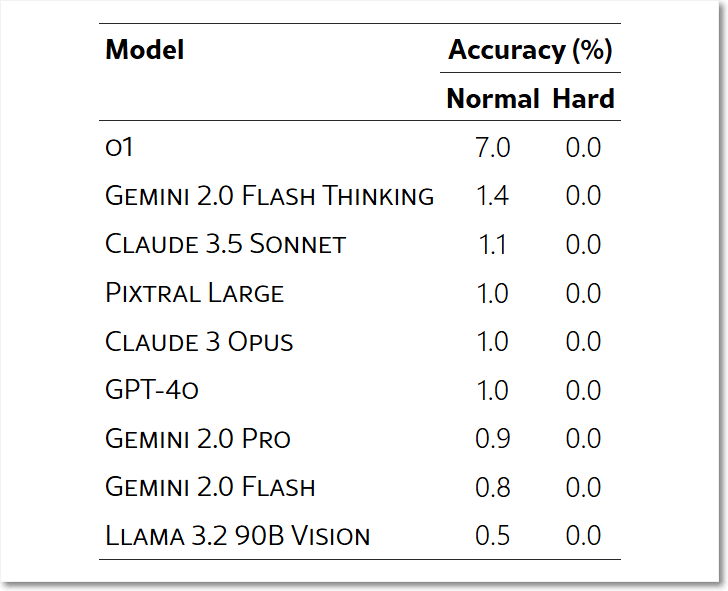This screenshot has width=728, height=591.
Task: Click the Model column header
Action: (145, 49)
